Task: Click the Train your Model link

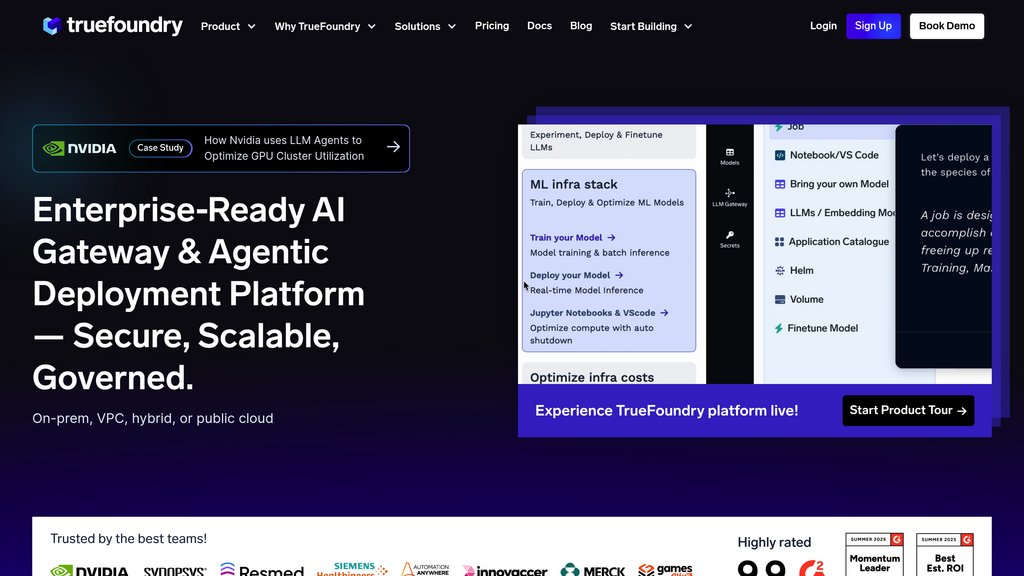Action: [566, 238]
